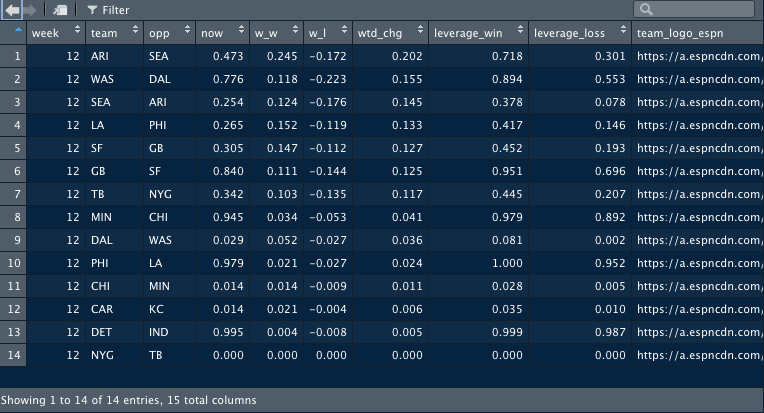The image size is (764, 413).
Task: Click the now value 0.995
Action: (228, 332)
